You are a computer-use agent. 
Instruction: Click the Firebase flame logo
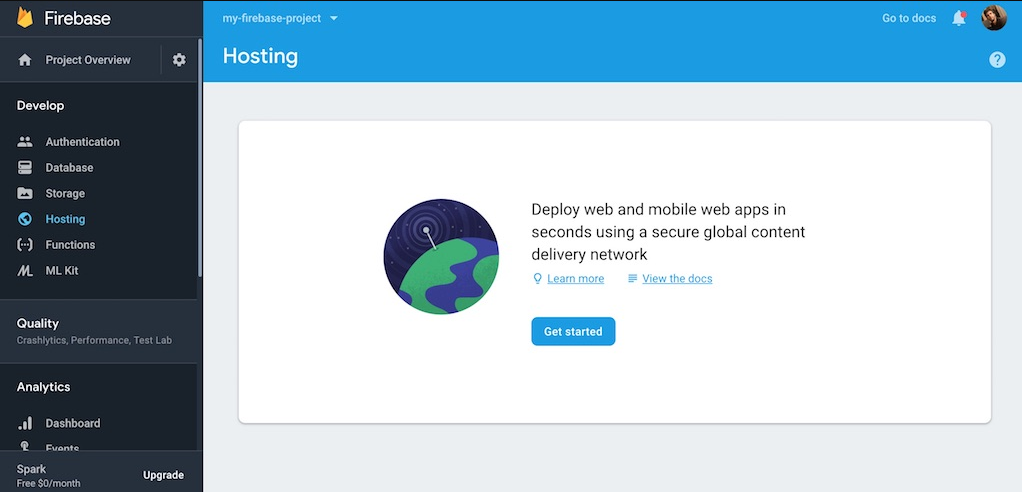coord(25,18)
